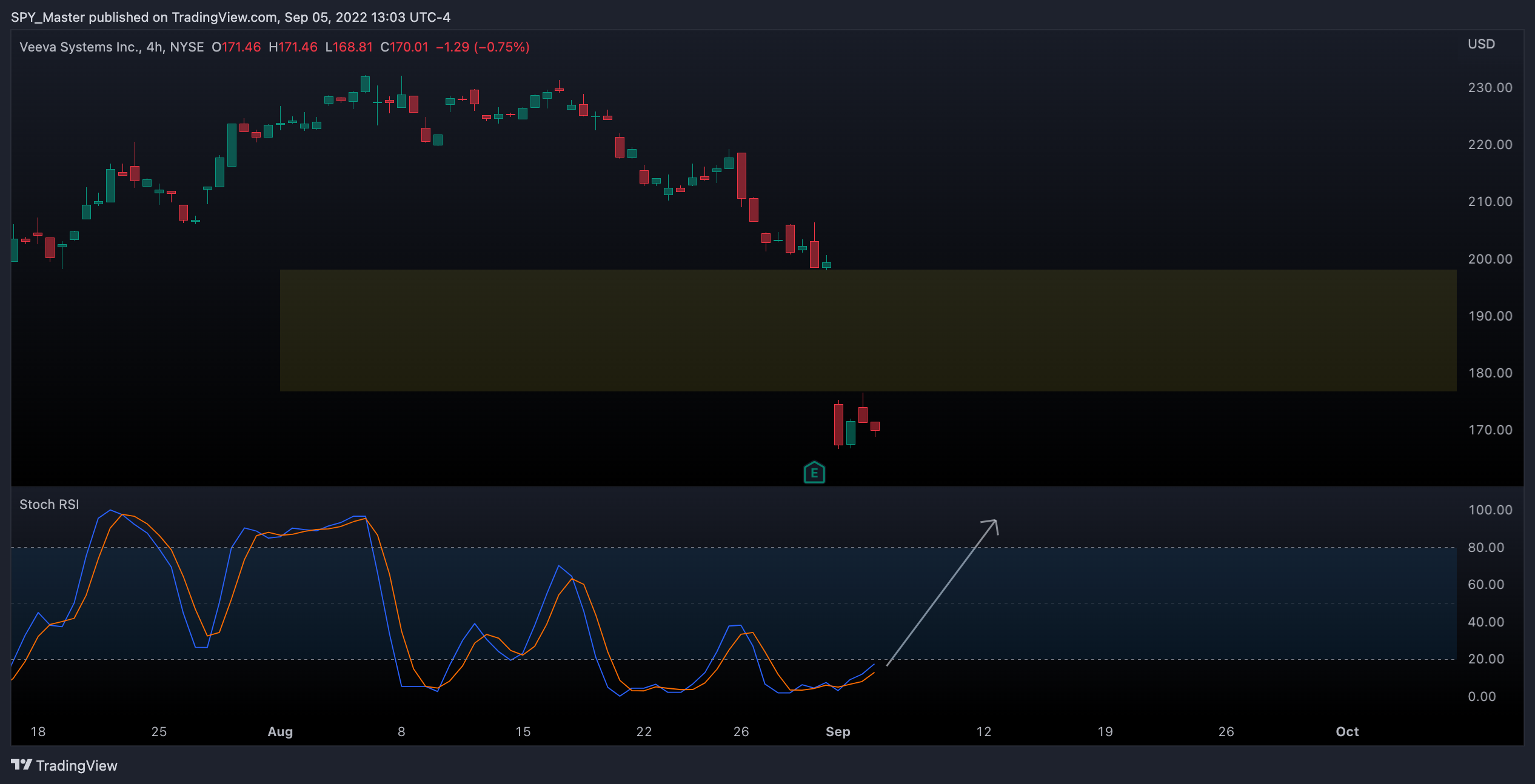The image size is (1535, 784).
Task: Click the low value L168.81
Action: pos(349,47)
